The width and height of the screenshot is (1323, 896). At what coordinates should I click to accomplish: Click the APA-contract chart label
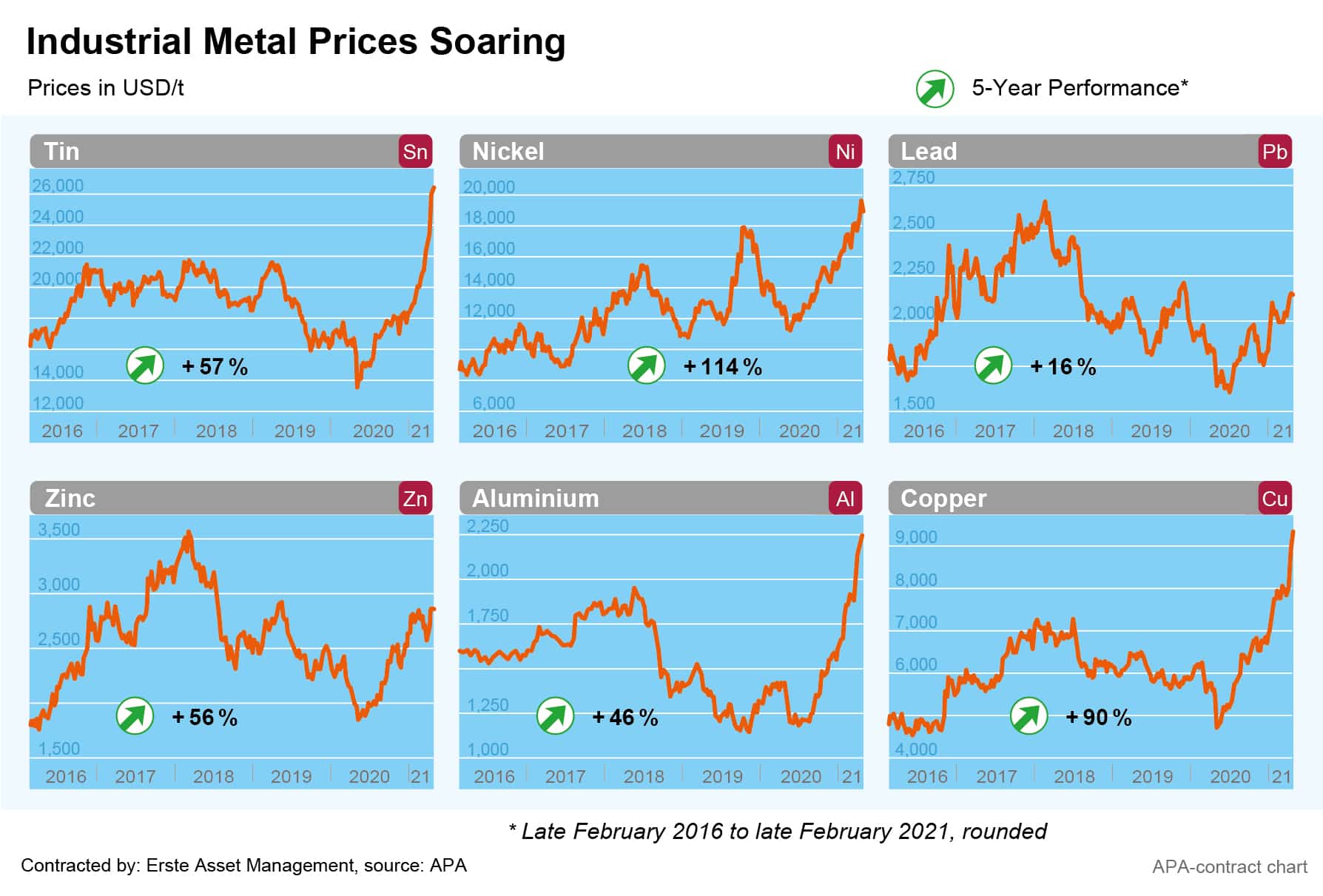(x=1229, y=867)
